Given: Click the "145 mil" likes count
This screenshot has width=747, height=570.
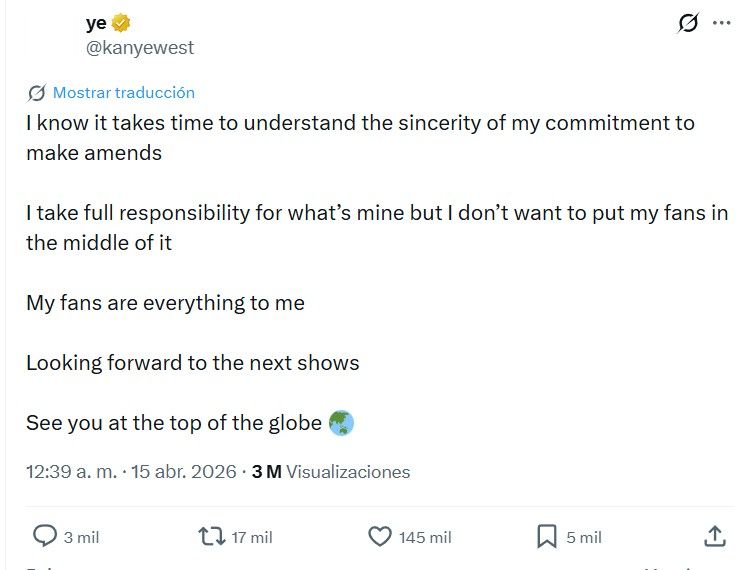Looking at the screenshot, I should click(x=425, y=538).
